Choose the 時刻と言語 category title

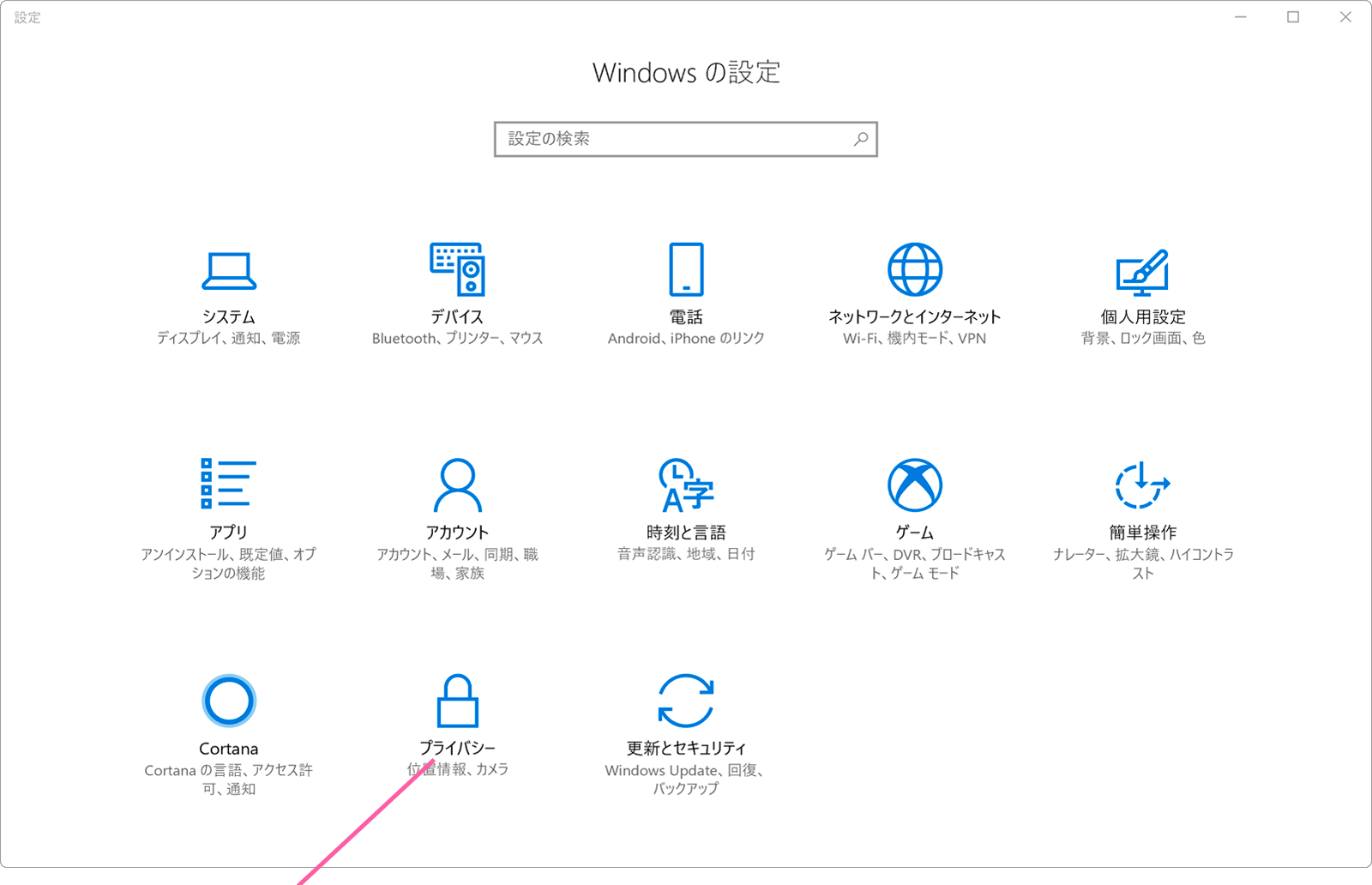(x=686, y=533)
